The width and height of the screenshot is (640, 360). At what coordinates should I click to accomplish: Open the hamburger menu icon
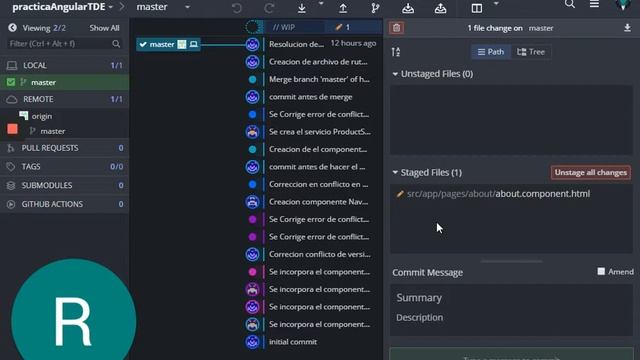(594, 4)
